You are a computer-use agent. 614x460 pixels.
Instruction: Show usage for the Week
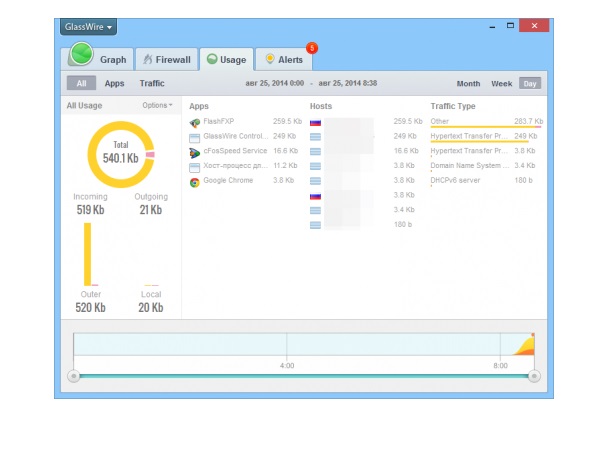click(502, 83)
